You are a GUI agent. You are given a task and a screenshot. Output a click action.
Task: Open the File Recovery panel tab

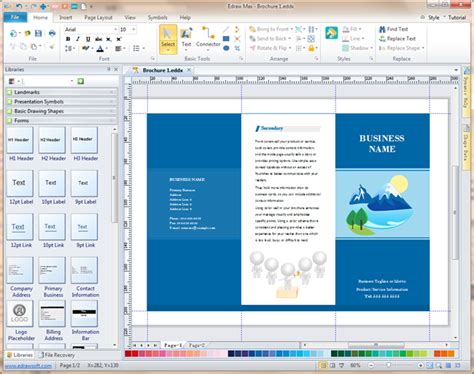[56, 355]
